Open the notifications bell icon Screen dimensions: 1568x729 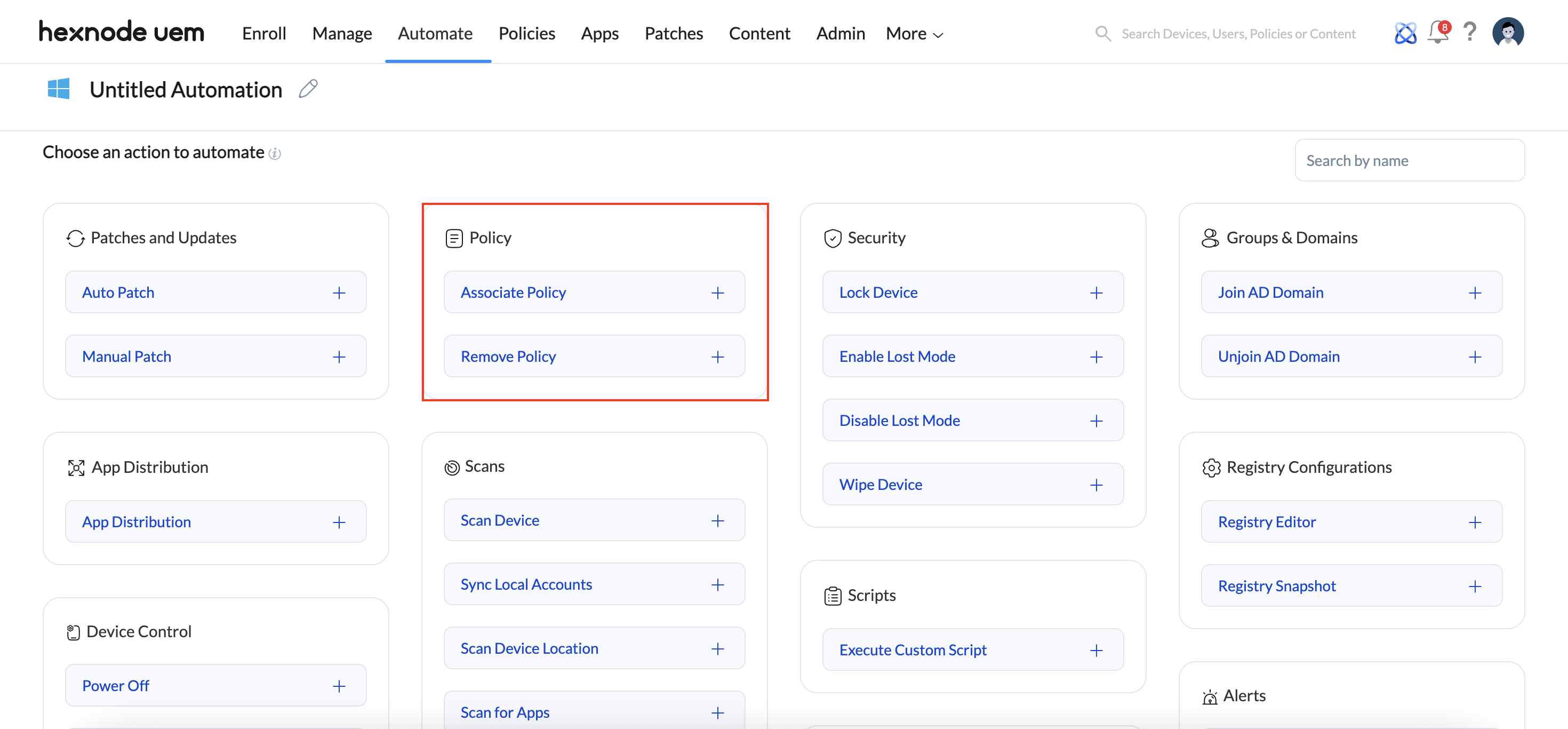coord(1438,32)
